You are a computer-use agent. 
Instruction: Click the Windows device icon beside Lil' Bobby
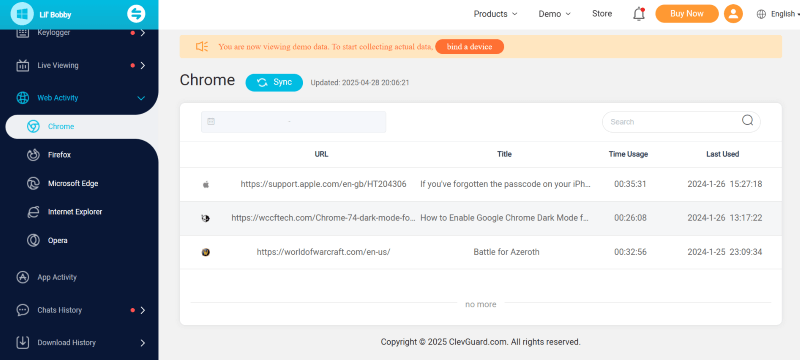pos(22,14)
